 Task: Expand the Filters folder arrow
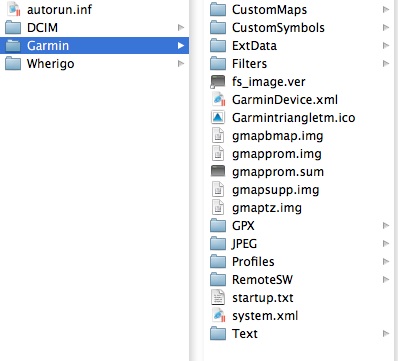click(386, 63)
